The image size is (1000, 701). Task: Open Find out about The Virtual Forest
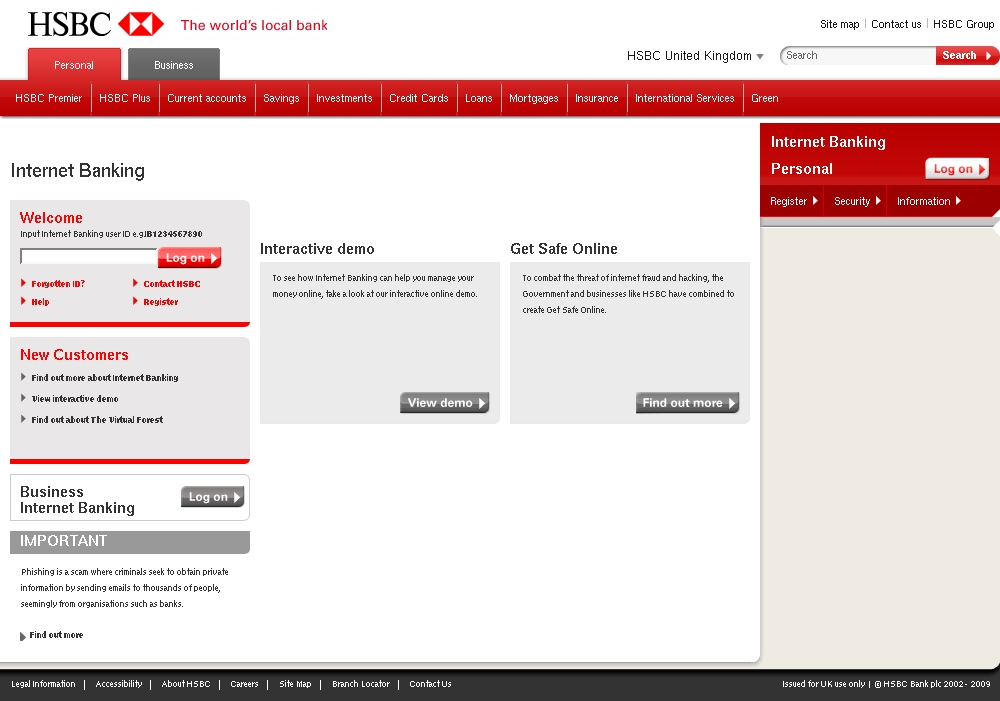[x=97, y=420]
